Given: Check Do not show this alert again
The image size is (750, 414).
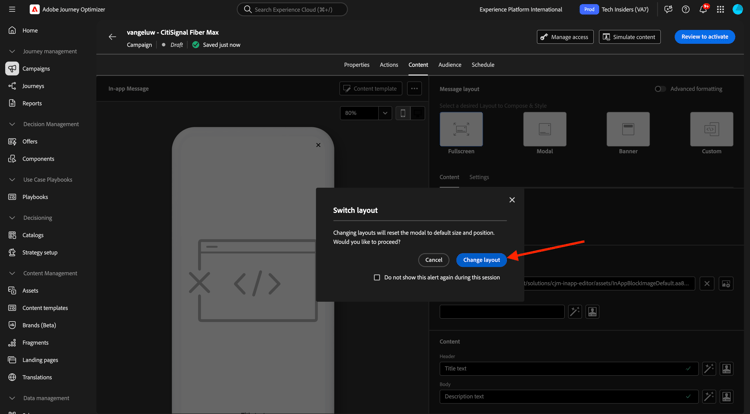Looking at the screenshot, I should 377,277.
